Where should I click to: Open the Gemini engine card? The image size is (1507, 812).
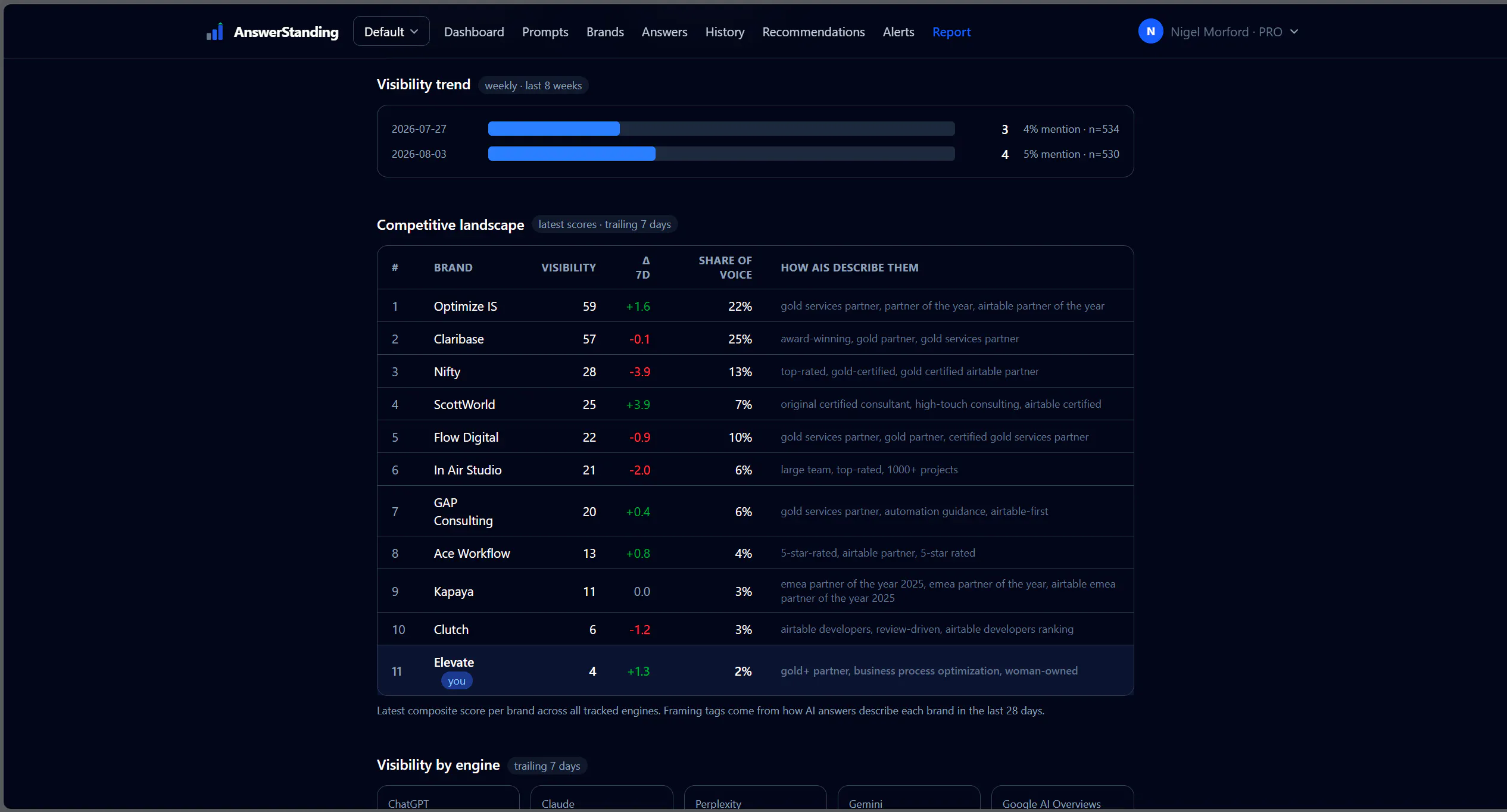pyautogui.click(x=909, y=798)
